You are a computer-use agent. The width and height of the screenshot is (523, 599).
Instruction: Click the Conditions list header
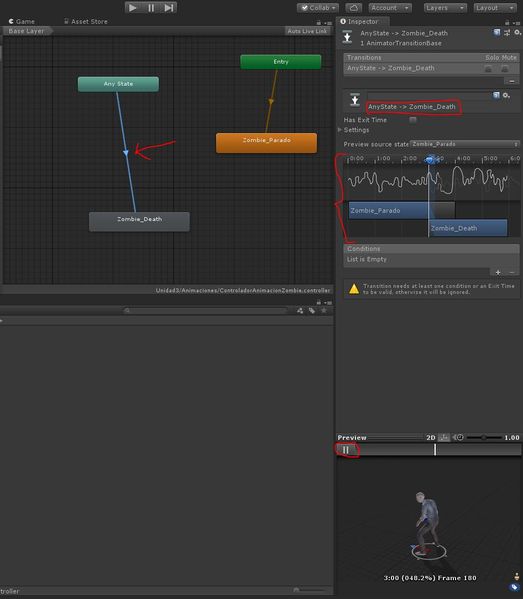(x=431, y=249)
